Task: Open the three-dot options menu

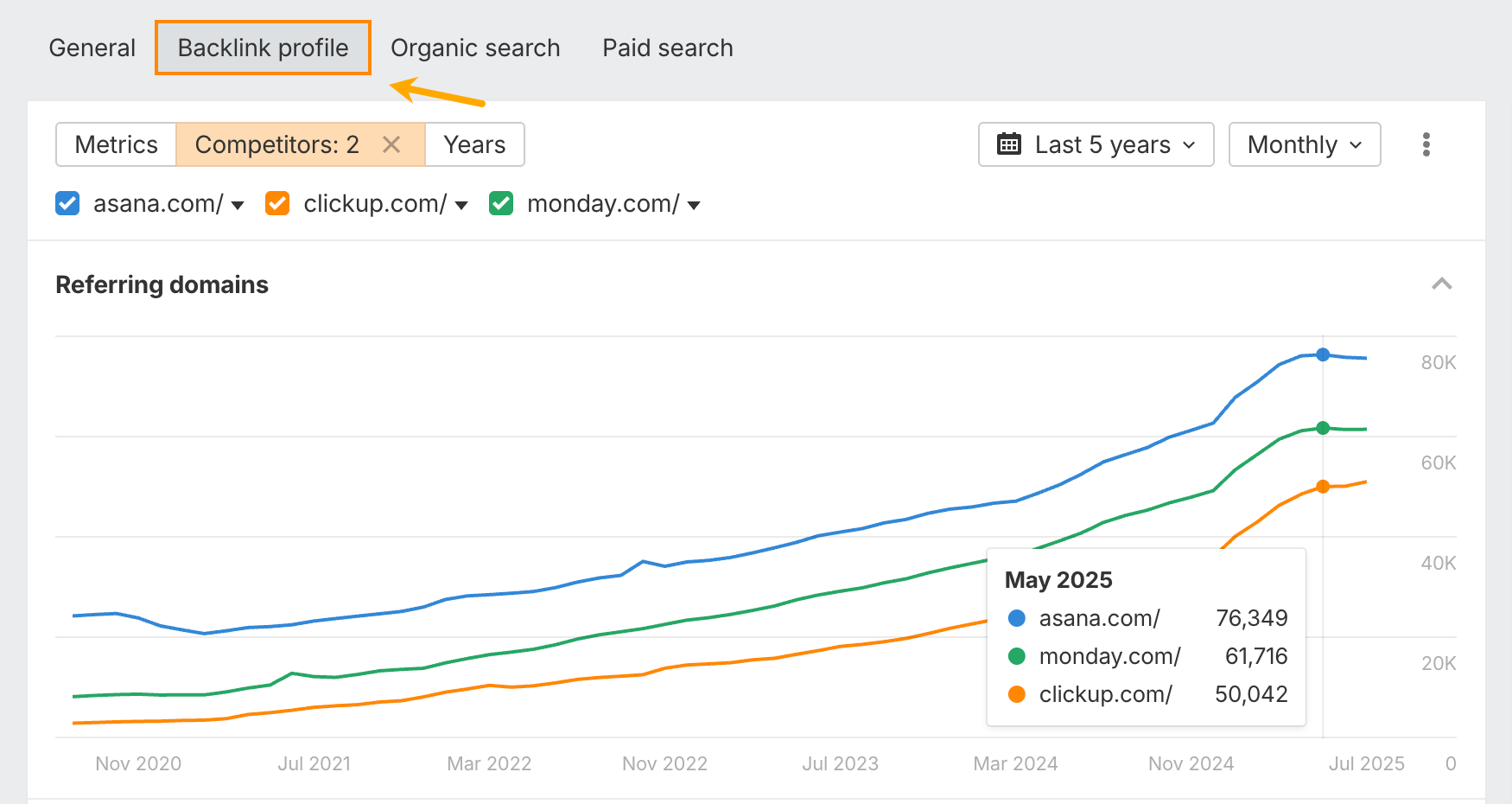Action: (1426, 144)
